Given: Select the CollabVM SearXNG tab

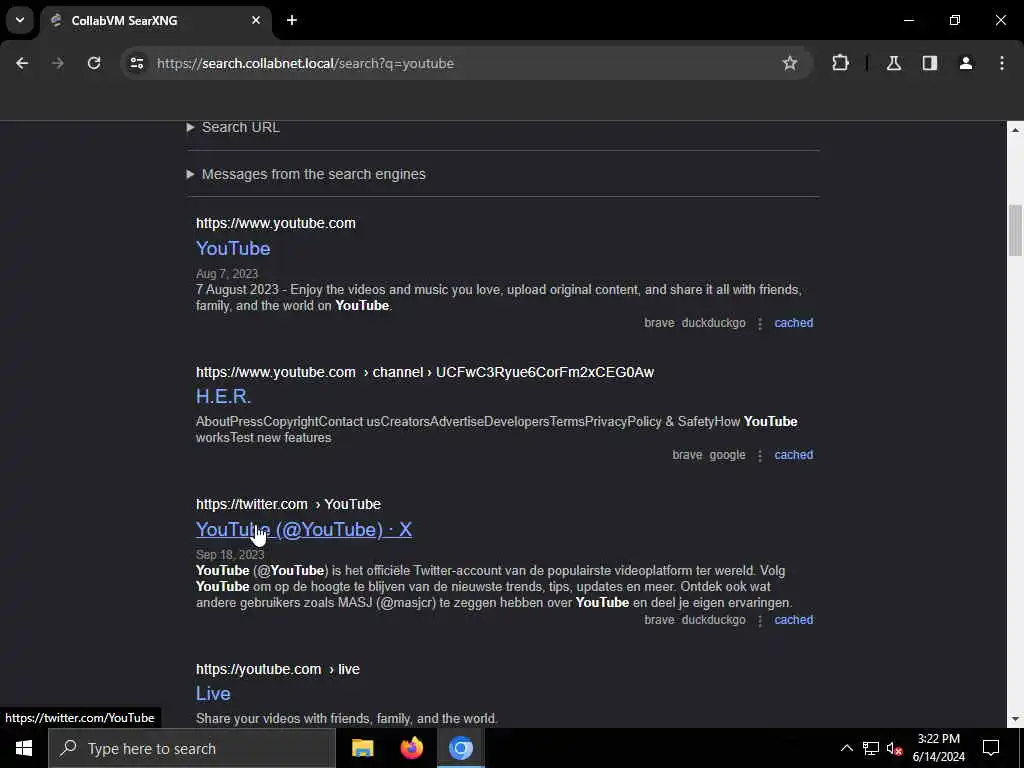Looking at the screenshot, I should tap(155, 20).
